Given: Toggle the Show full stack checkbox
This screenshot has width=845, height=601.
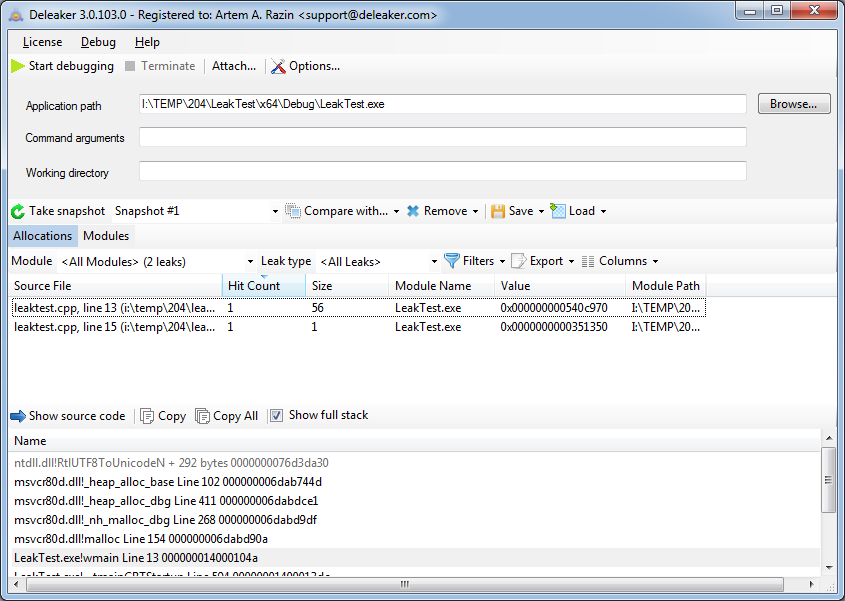Looking at the screenshot, I should [x=277, y=416].
